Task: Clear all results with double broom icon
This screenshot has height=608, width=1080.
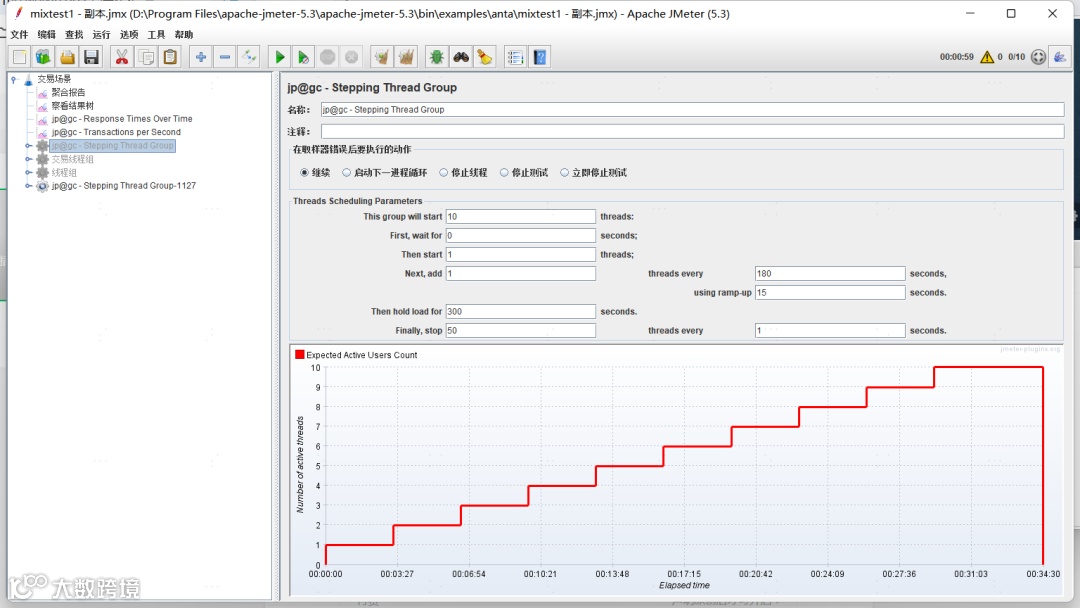Action: pyautogui.click(x=406, y=57)
